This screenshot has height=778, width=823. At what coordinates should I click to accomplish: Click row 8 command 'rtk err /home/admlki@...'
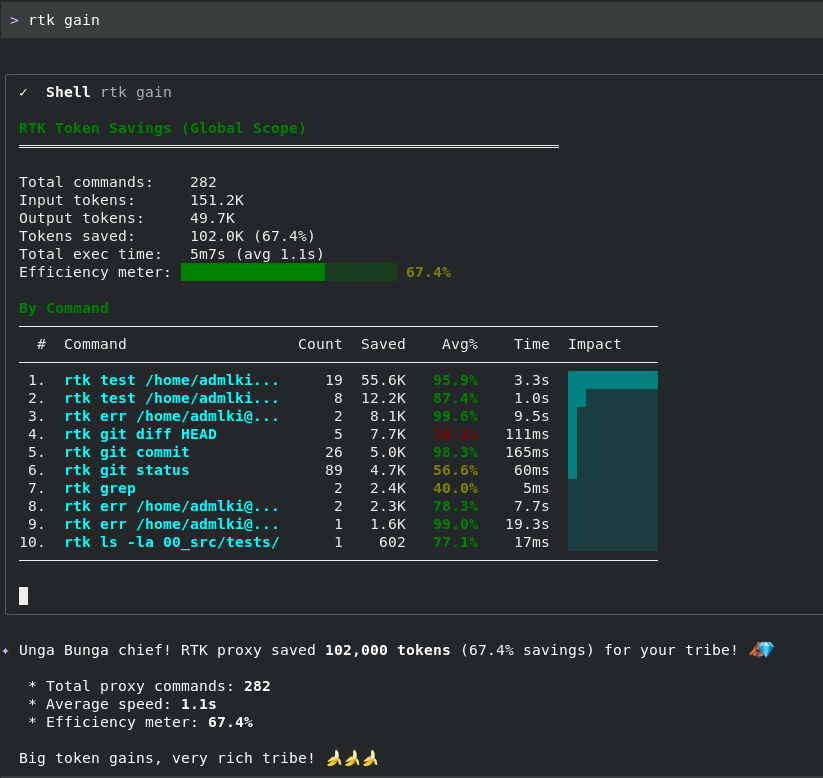coord(172,506)
